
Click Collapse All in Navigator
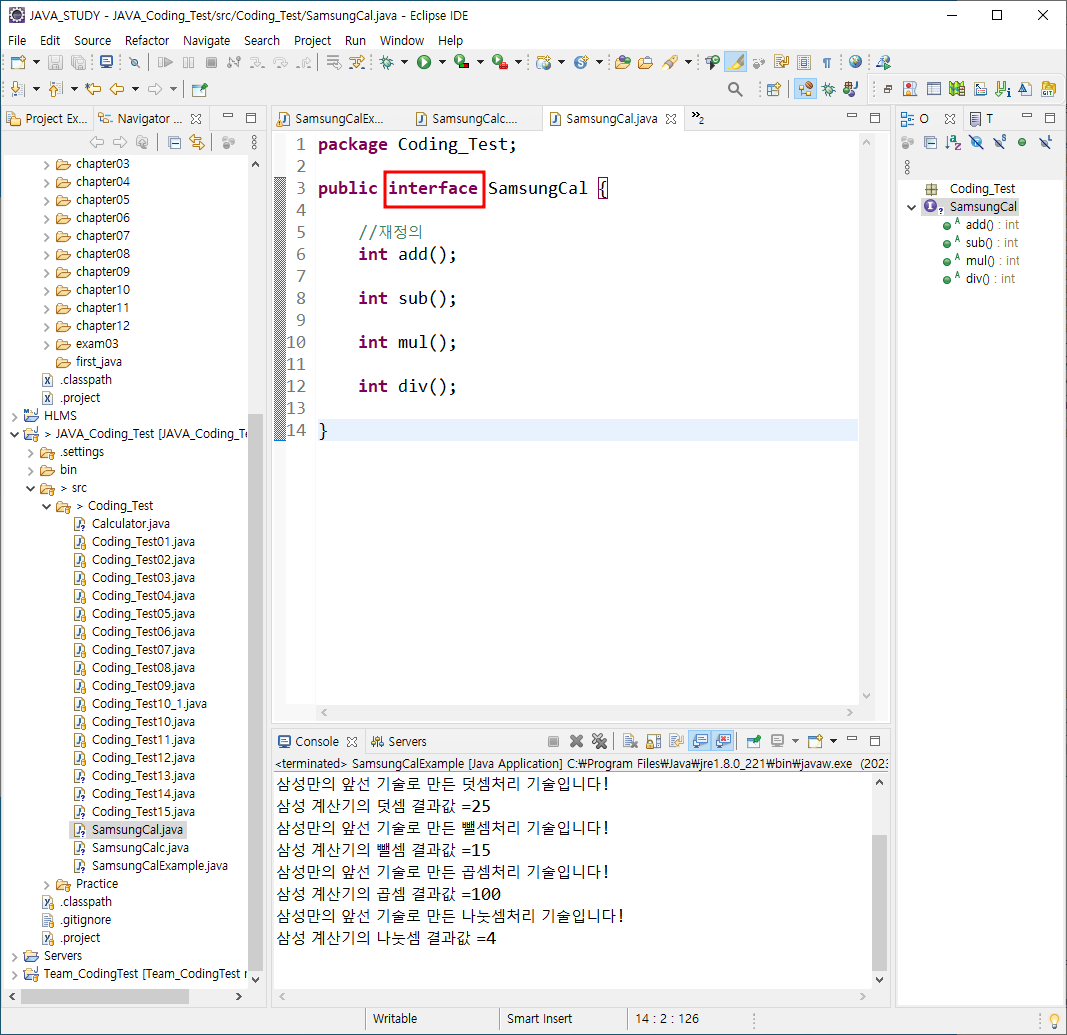click(x=174, y=142)
